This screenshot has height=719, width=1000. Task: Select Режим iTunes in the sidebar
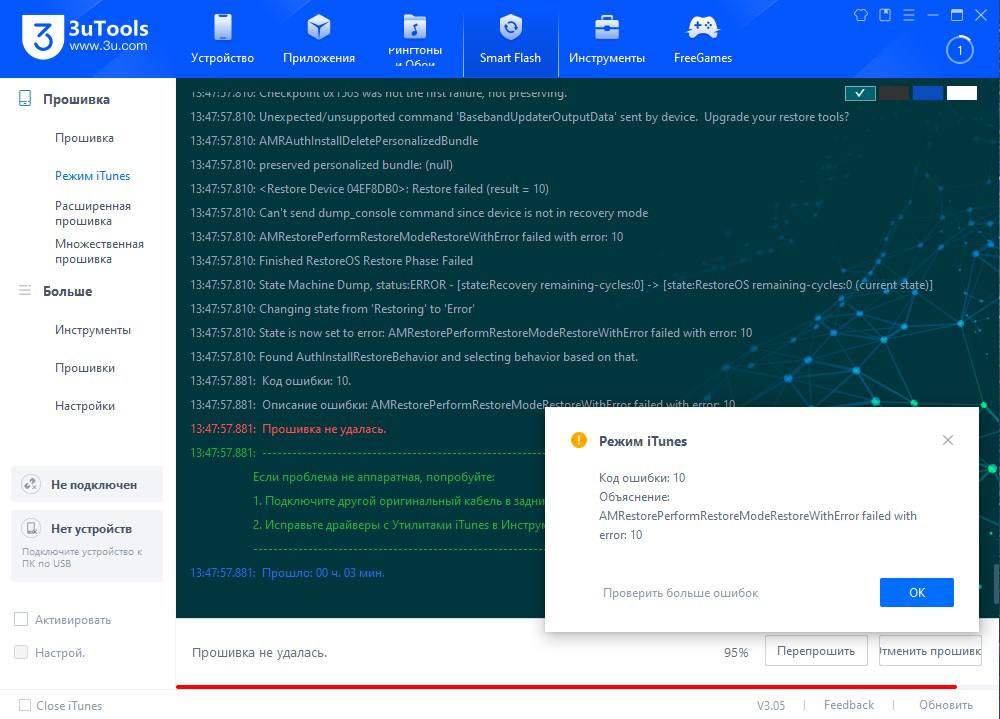[x=92, y=175]
